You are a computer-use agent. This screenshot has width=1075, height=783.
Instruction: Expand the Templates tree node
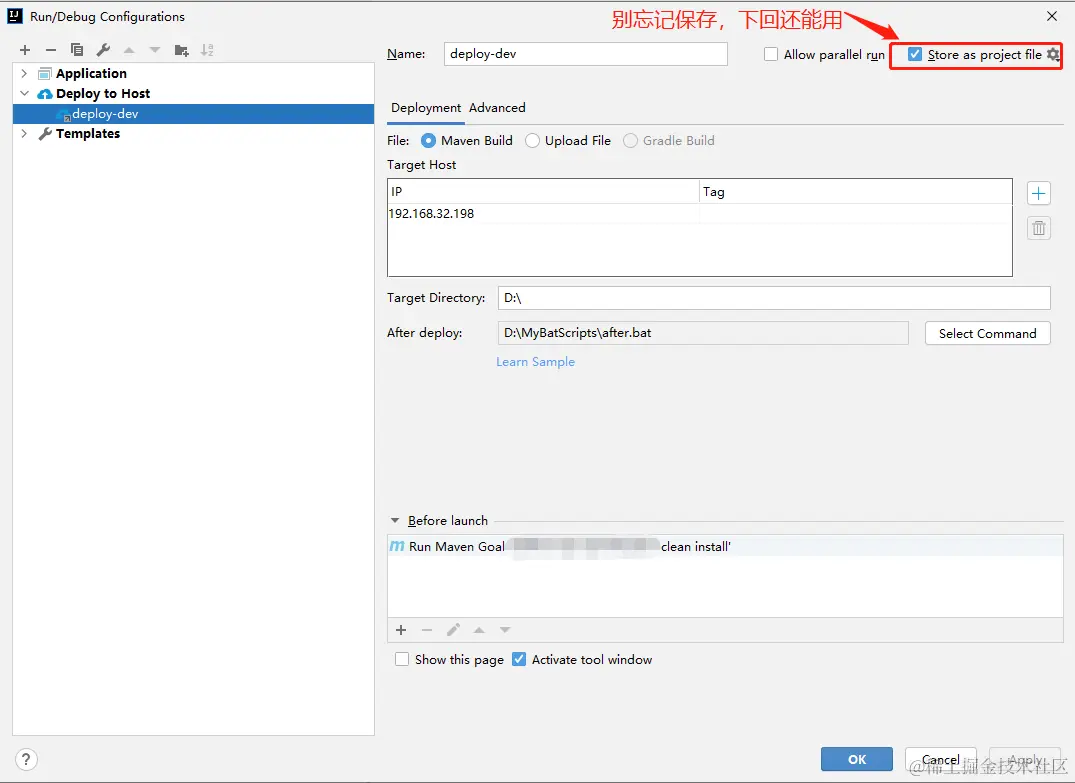pos(24,134)
